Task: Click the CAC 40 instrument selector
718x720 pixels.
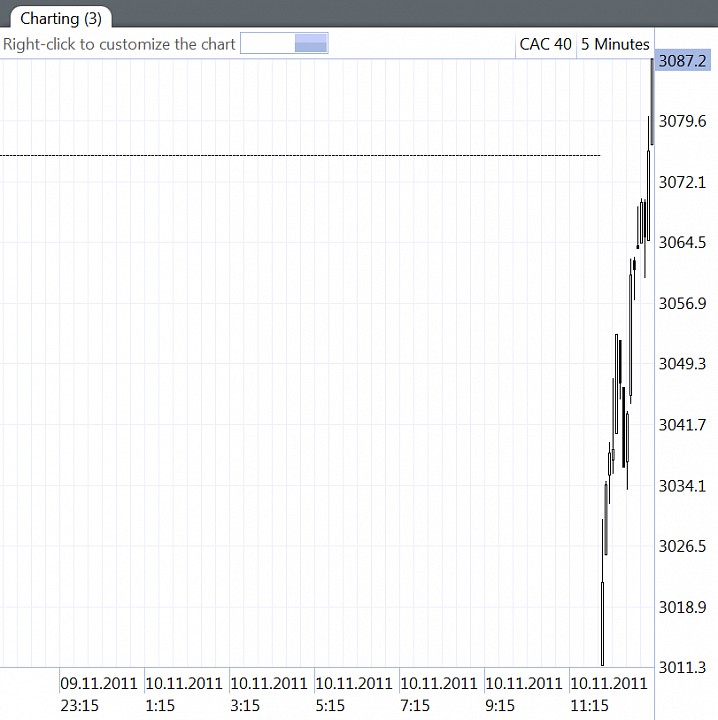Action: tap(545, 44)
